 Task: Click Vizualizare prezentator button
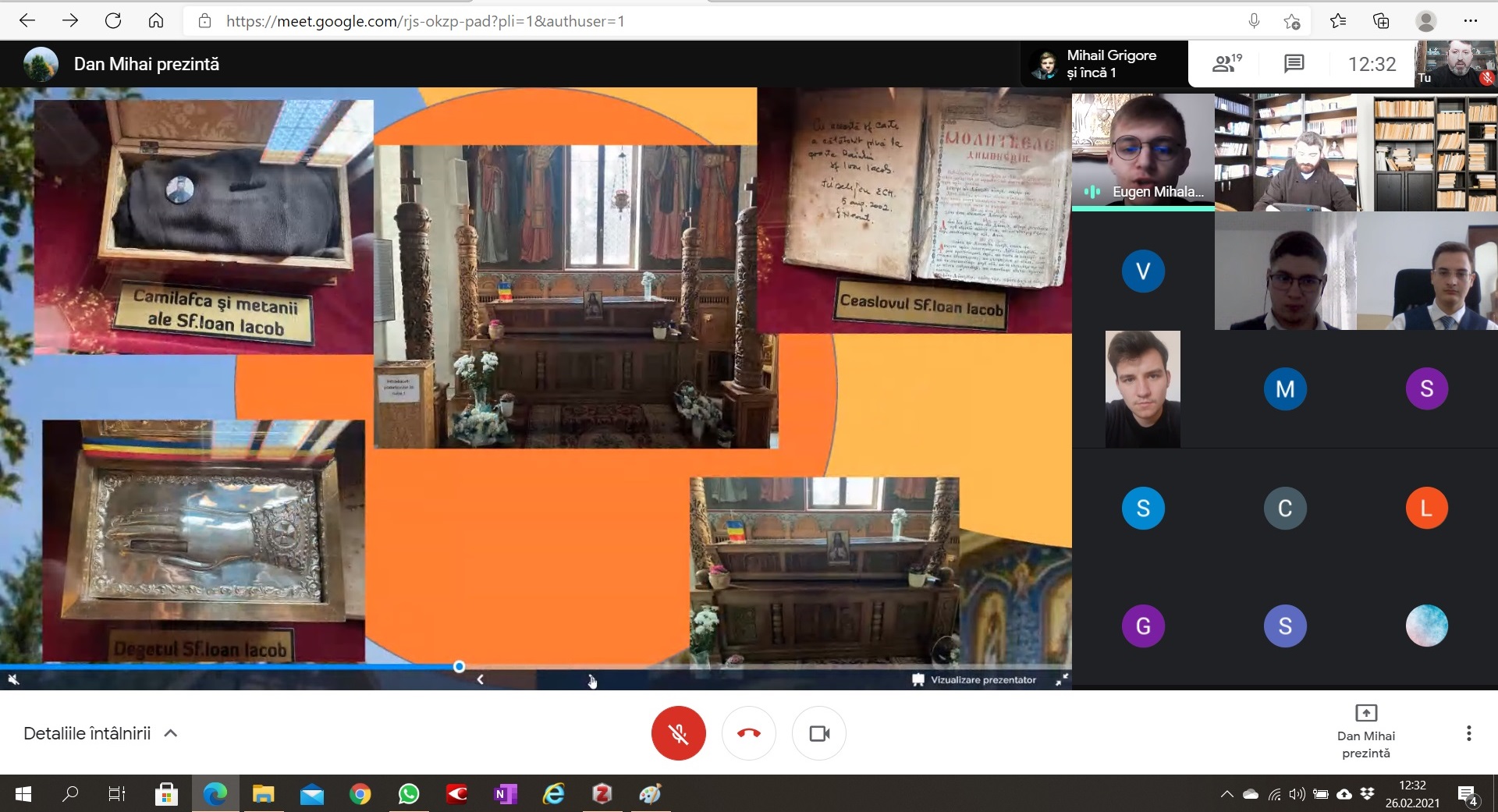(974, 680)
